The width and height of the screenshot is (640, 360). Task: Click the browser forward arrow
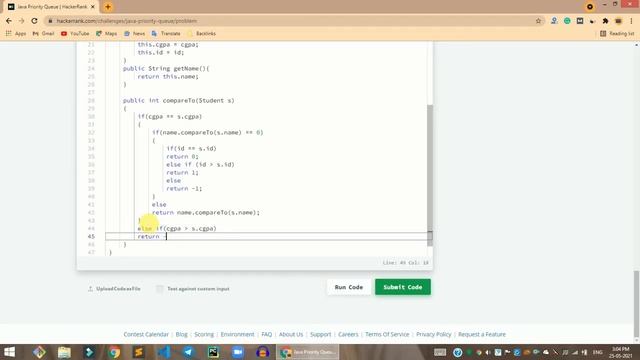22,21
